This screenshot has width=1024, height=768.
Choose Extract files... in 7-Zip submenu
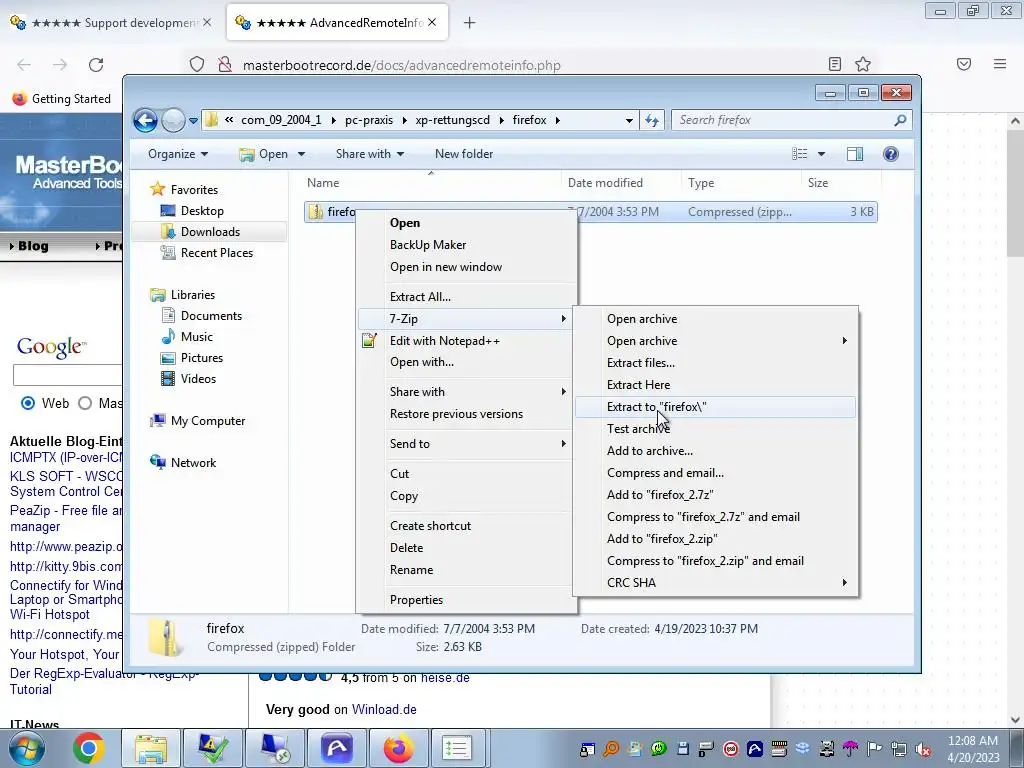click(715, 363)
